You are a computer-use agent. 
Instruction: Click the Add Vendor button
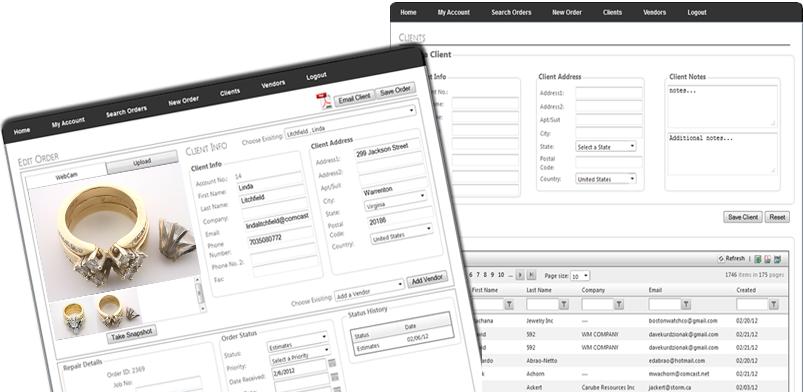(427, 279)
